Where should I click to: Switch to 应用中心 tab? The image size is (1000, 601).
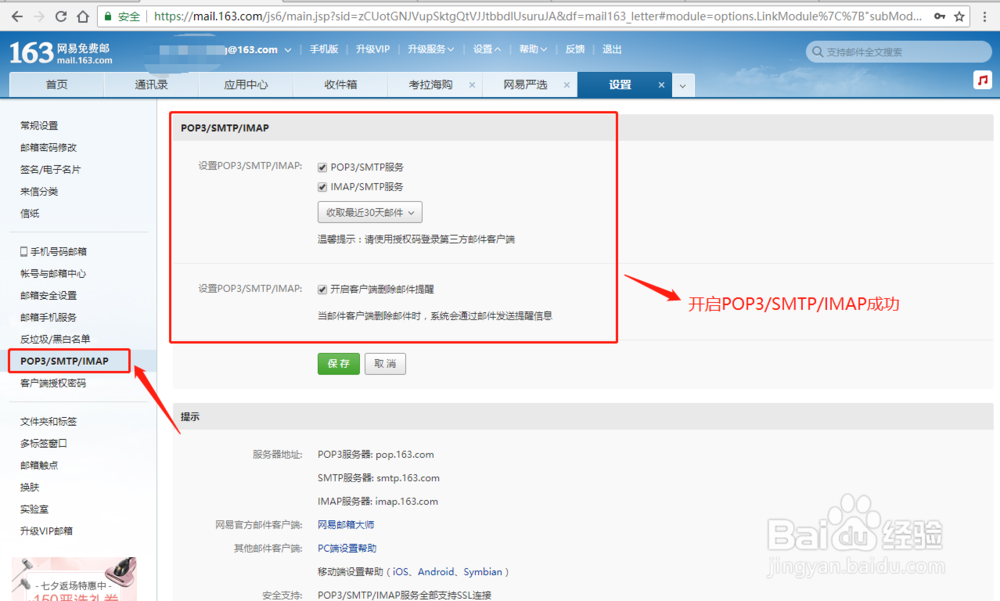click(x=246, y=85)
